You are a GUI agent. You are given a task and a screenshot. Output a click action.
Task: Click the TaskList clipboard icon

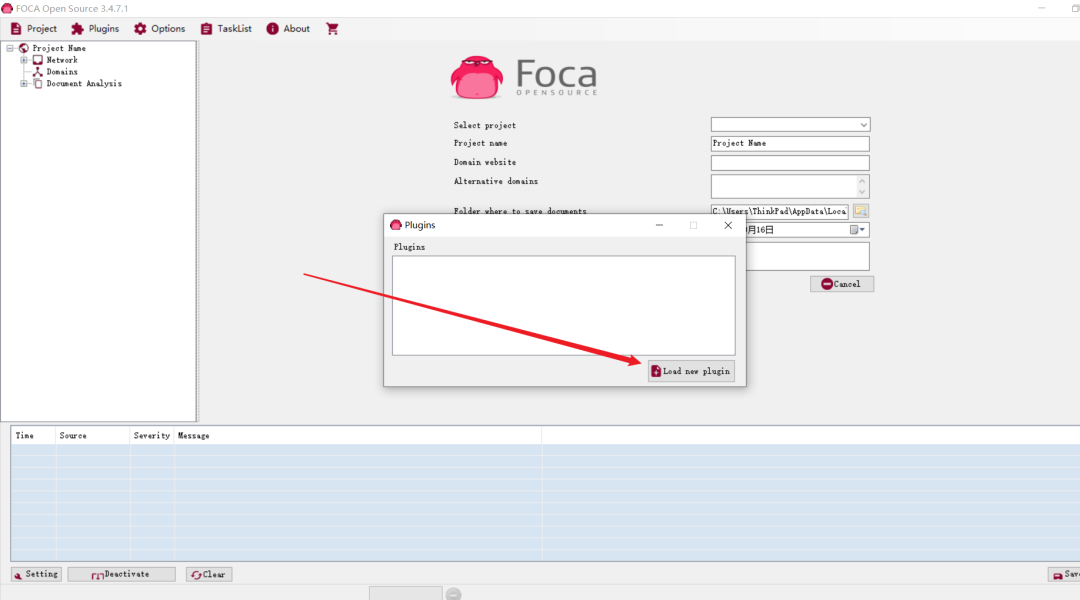(x=206, y=29)
